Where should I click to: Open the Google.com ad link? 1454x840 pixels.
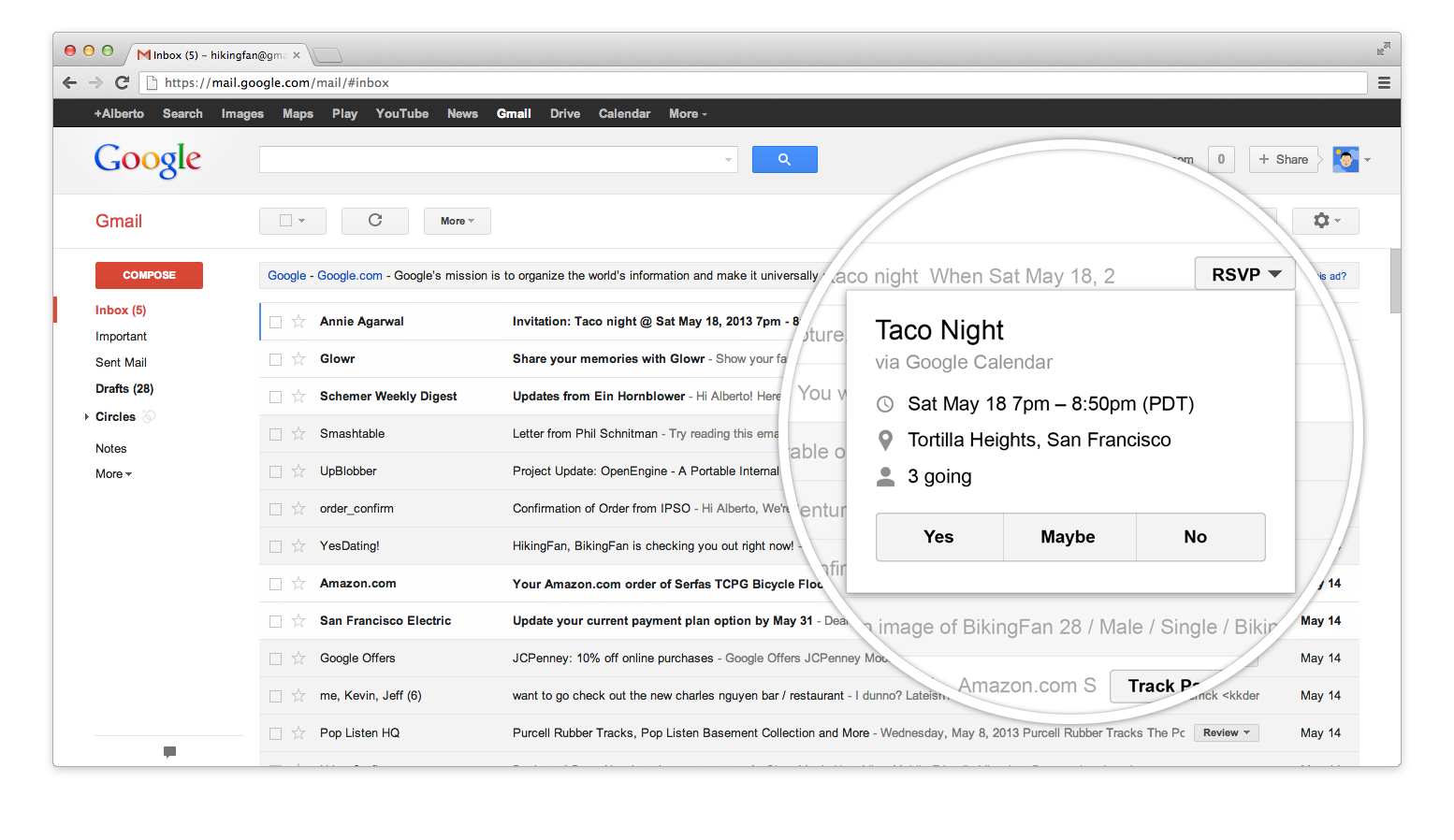pos(350,276)
